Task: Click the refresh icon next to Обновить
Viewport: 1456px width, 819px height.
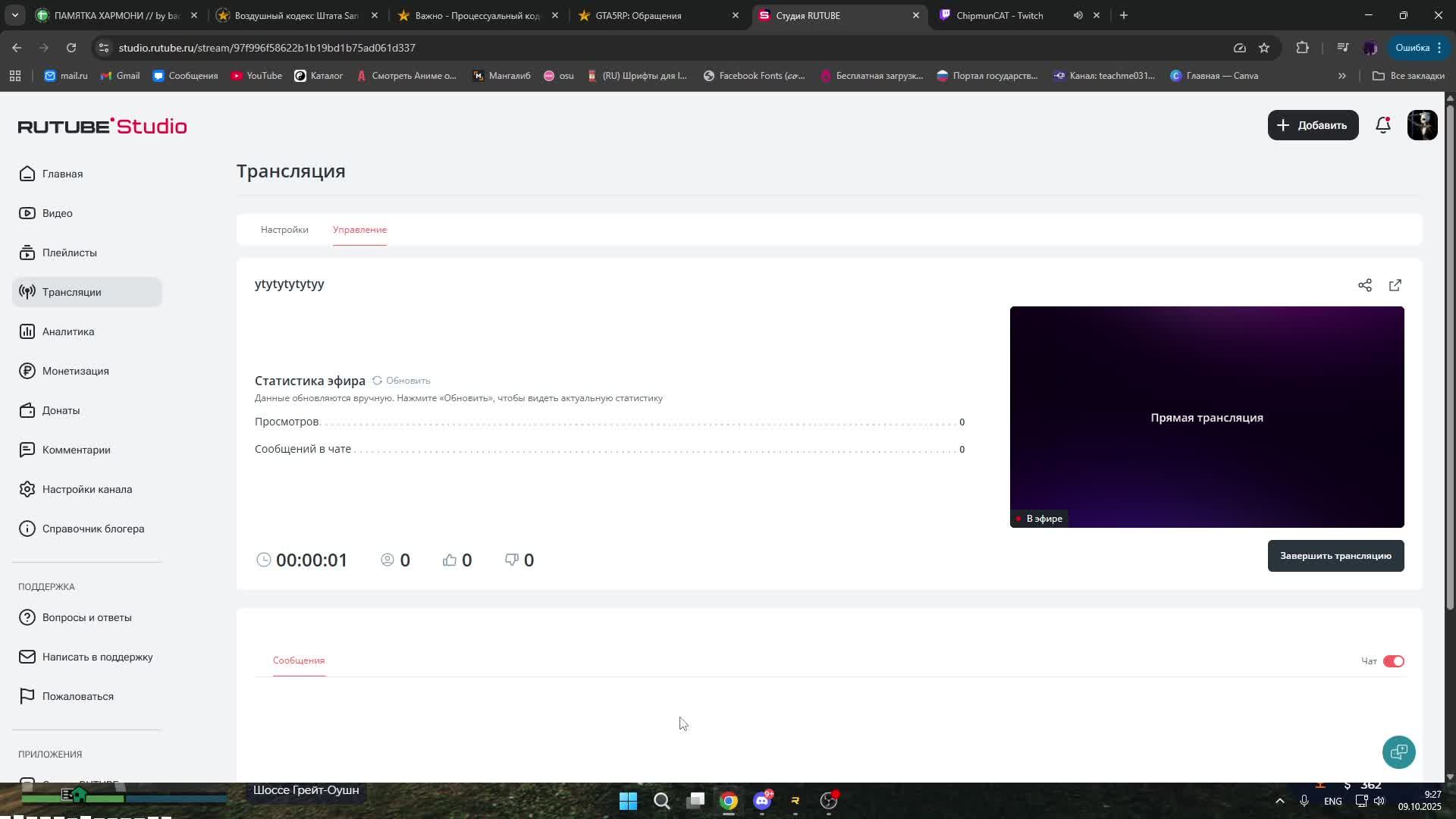Action: pos(377,381)
